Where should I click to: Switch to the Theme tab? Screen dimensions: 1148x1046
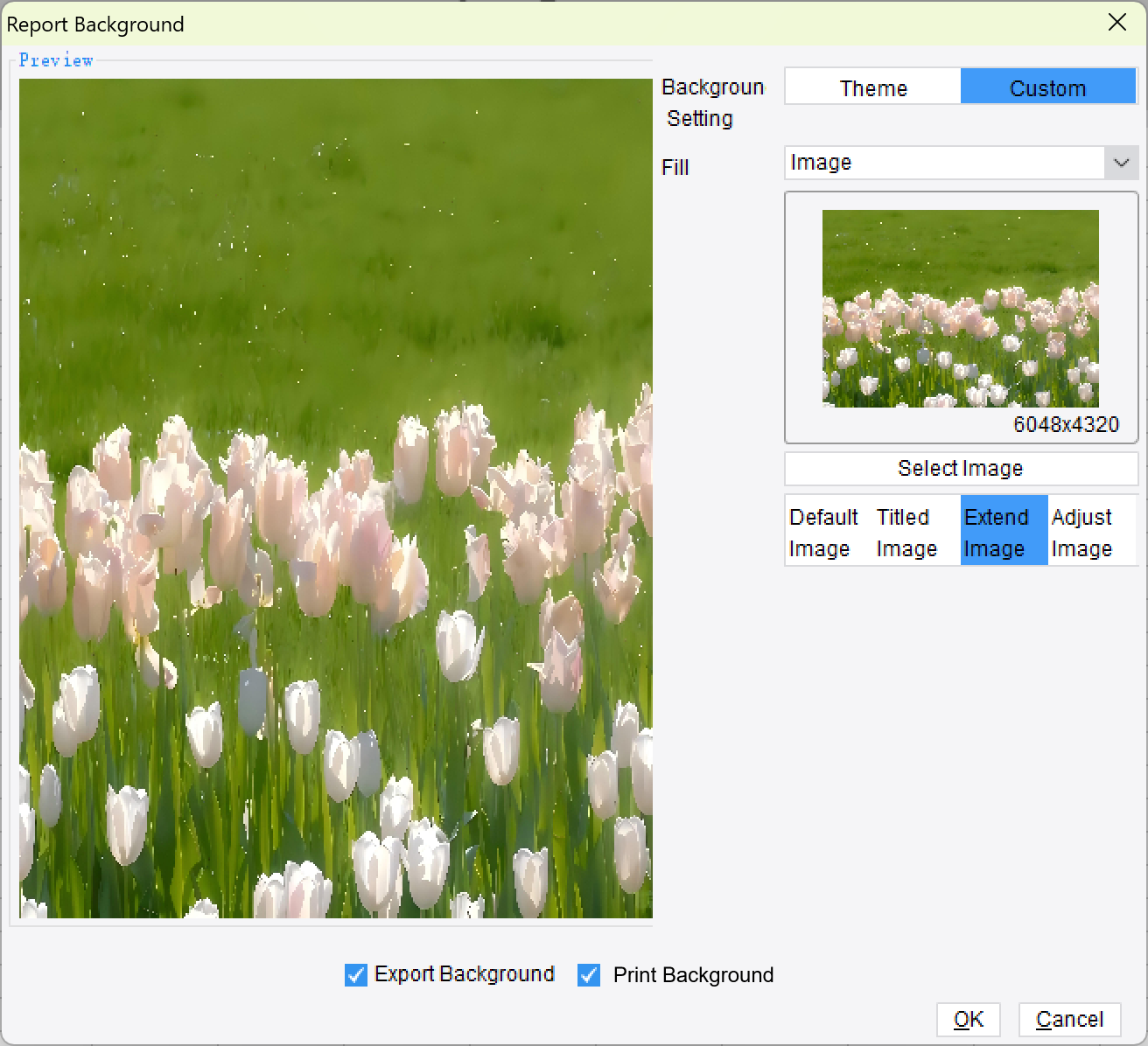(872, 87)
